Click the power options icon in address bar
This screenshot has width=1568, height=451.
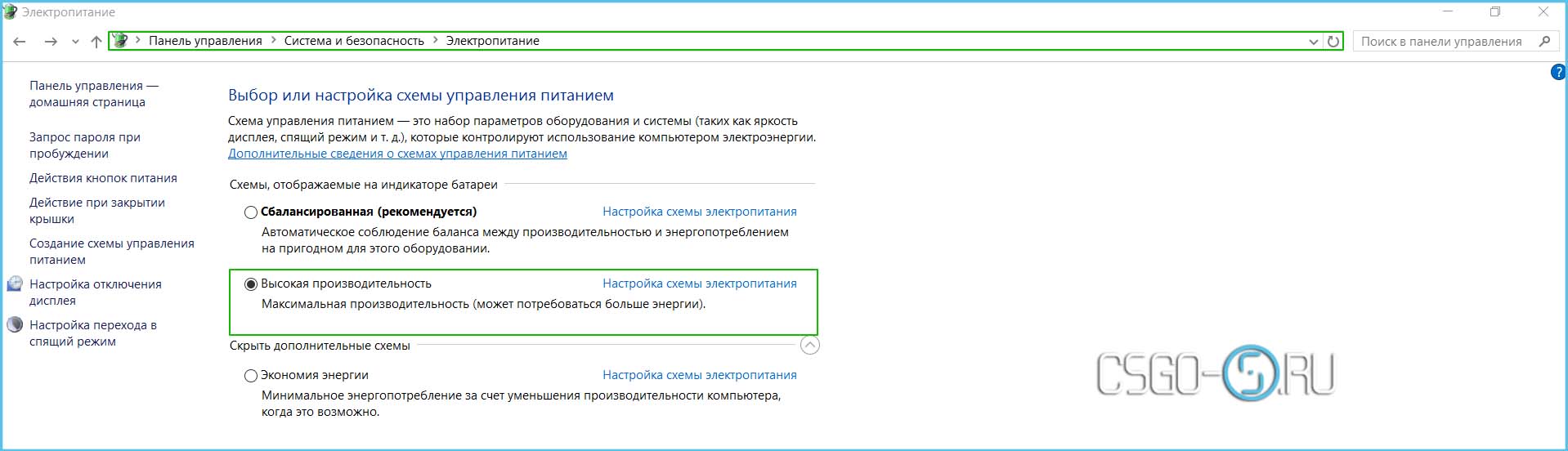120,40
